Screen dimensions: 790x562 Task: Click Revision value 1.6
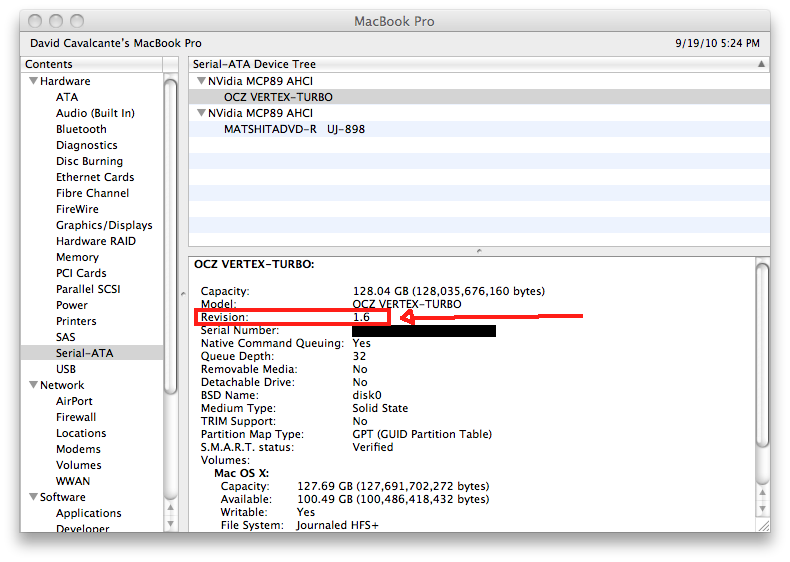tap(361, 317)
